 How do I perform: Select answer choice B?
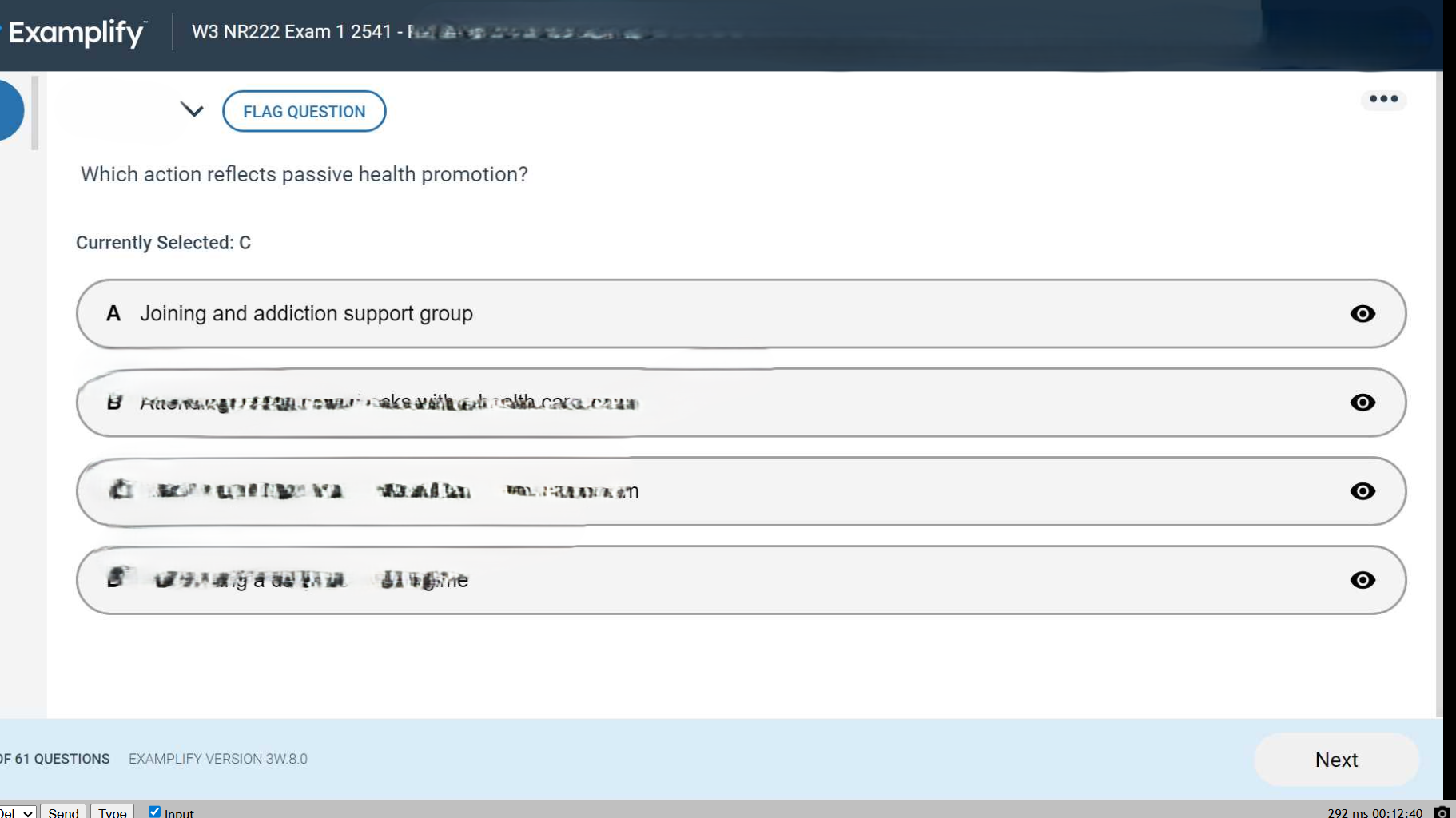(388, 403)
